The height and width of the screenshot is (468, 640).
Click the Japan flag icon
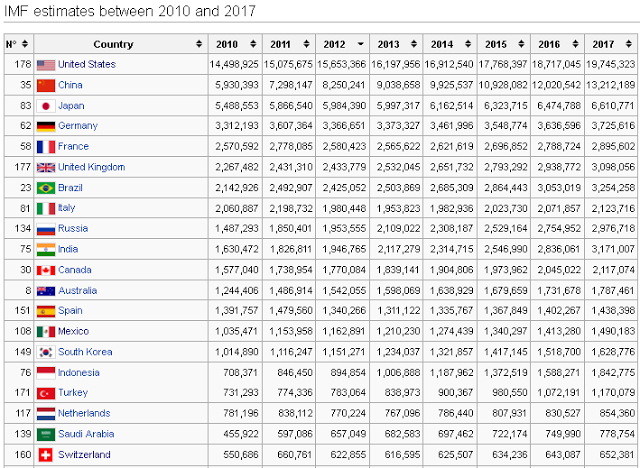click(x=46, y=106)
